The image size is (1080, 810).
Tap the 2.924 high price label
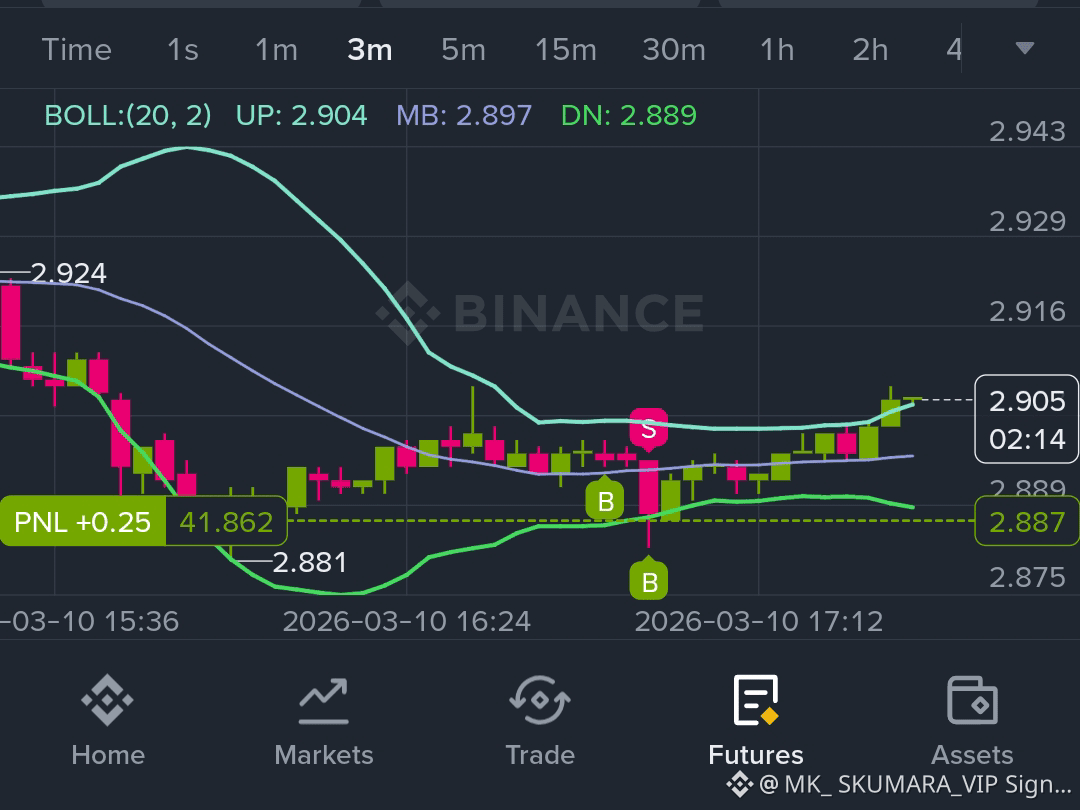coord(69,273)
